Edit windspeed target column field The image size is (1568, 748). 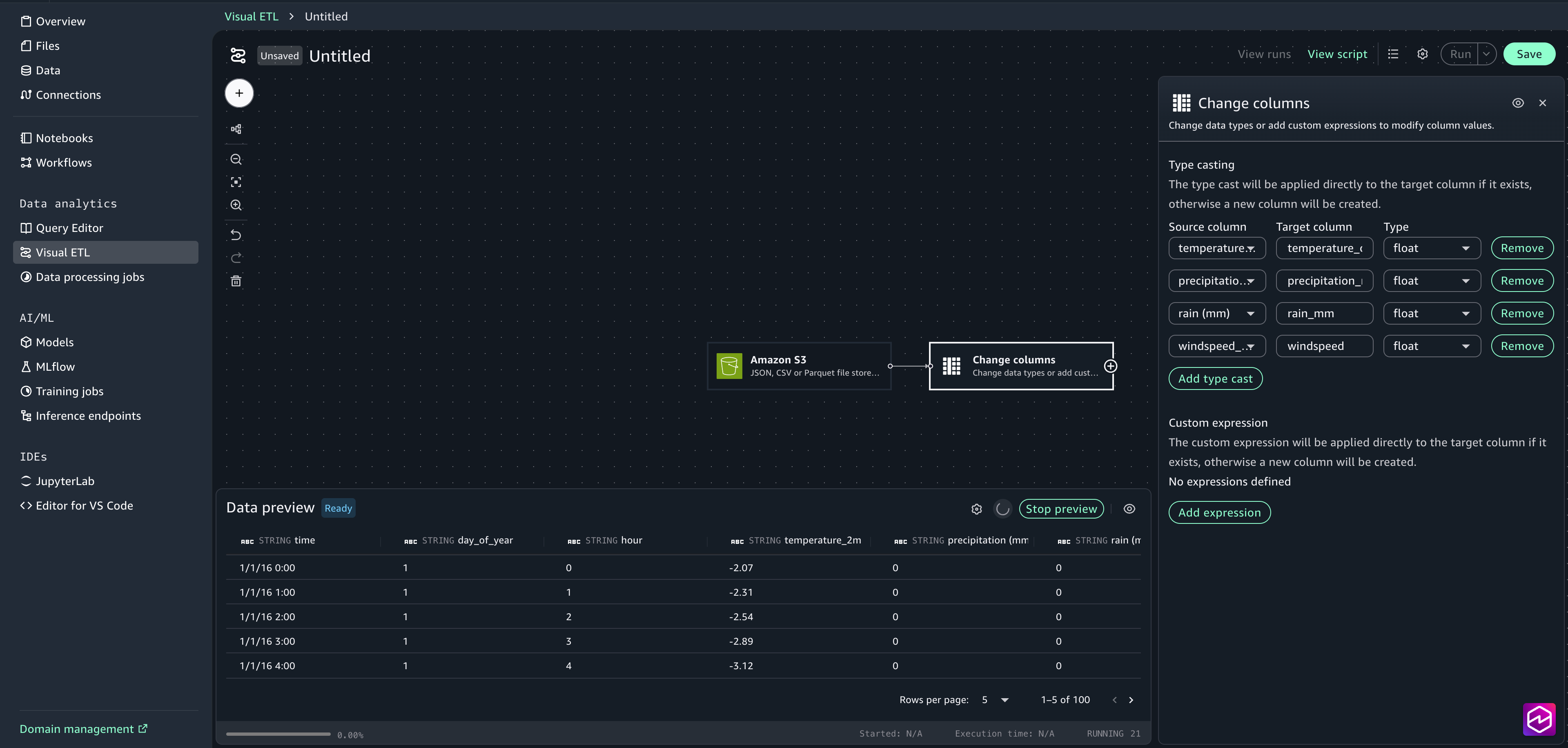coord(1324,346)
